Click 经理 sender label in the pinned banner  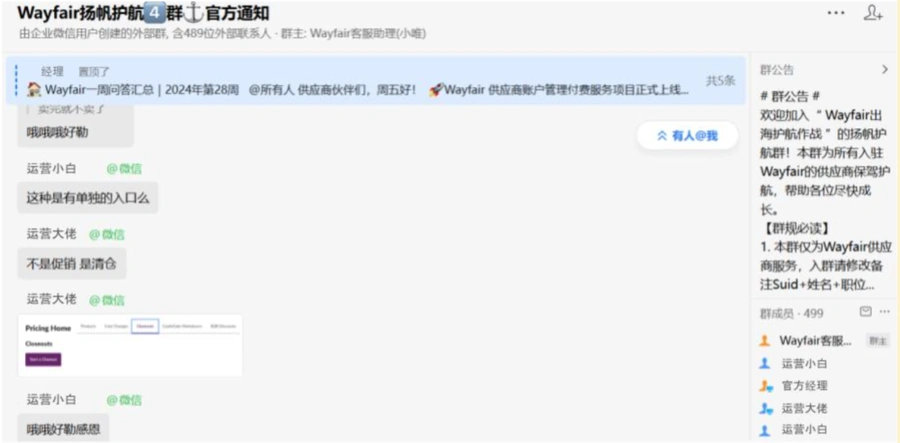coord(52,71)
